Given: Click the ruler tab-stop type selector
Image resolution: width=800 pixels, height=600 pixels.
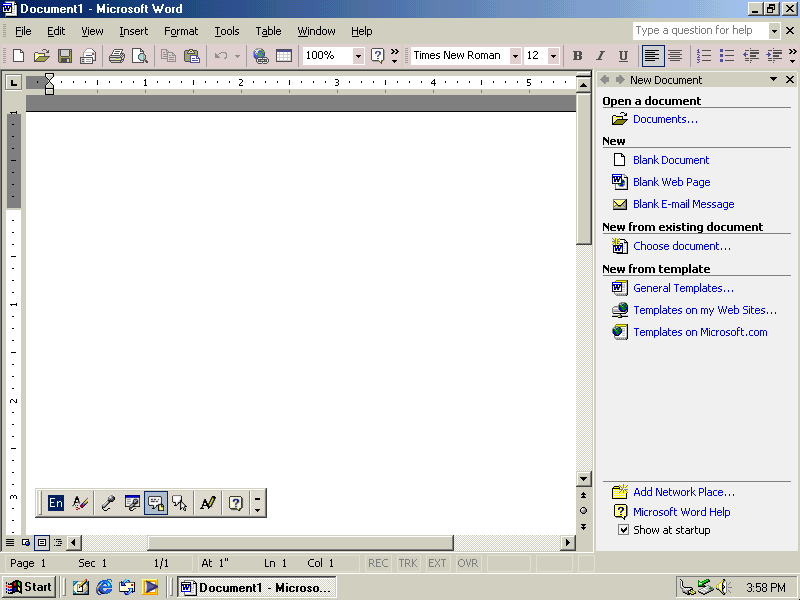Looking at the screenshot, I should (x=14, y=82).
